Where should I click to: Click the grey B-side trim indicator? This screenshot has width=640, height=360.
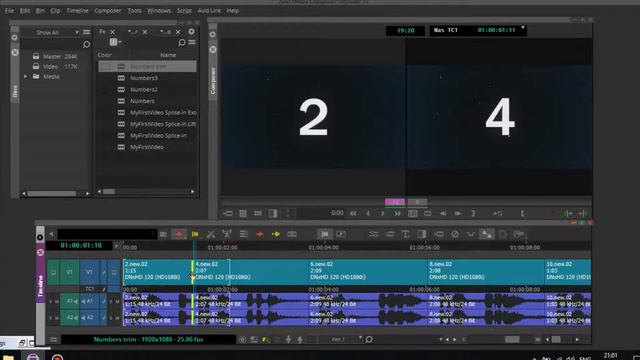coord(417,202)
